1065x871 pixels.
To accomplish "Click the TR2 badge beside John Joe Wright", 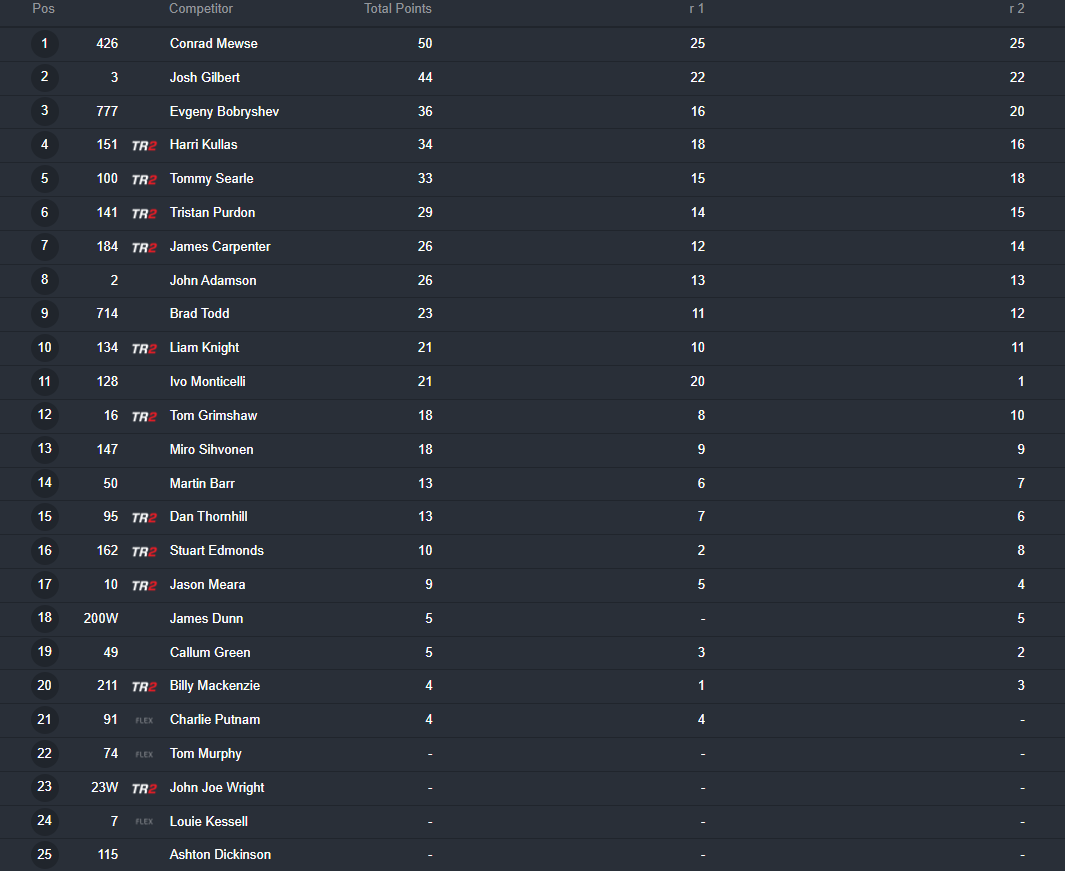I will (144, 789).
